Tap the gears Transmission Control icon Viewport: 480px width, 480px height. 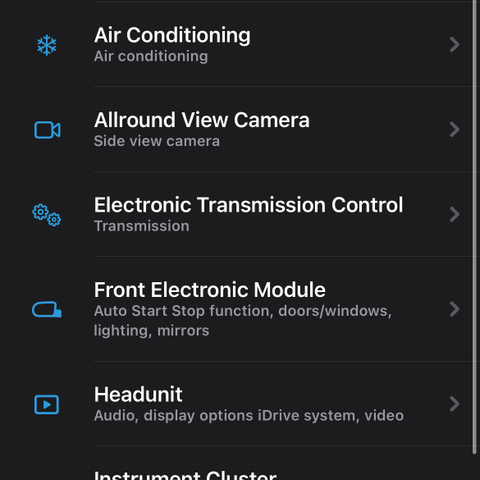coord(47,215)
